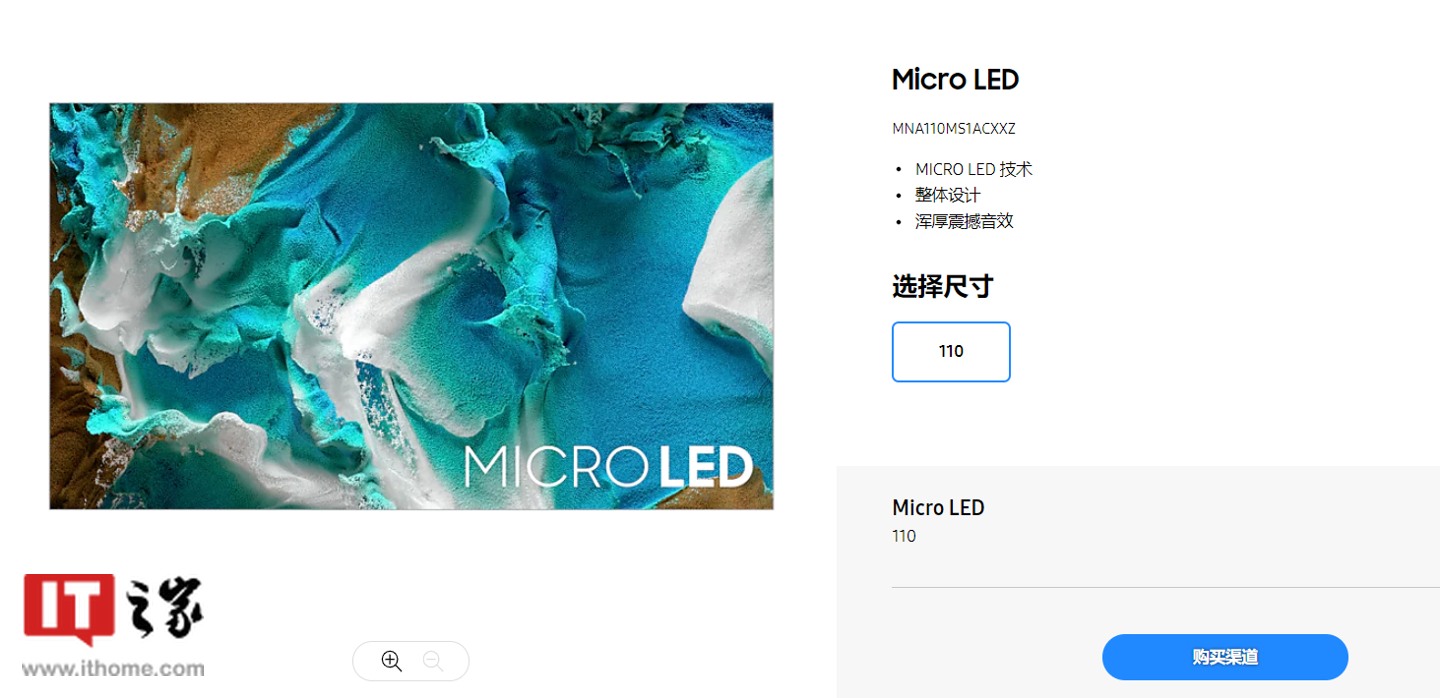Select the 110 size option
Screen dimensions: 1440x698
951,352
